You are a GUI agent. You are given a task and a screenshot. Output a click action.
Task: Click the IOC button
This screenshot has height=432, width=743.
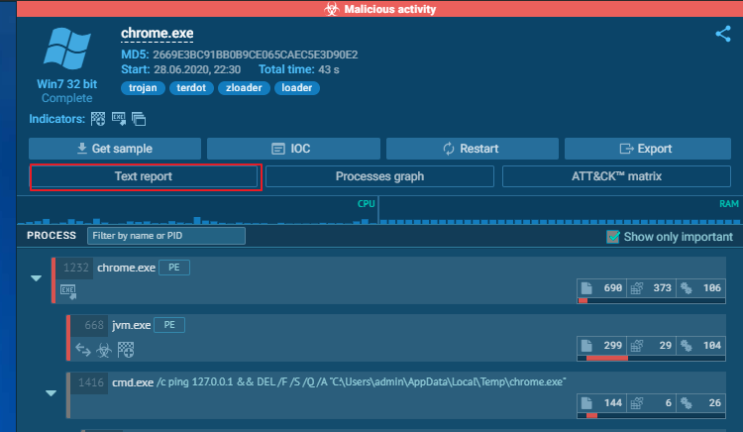[293, 149]
